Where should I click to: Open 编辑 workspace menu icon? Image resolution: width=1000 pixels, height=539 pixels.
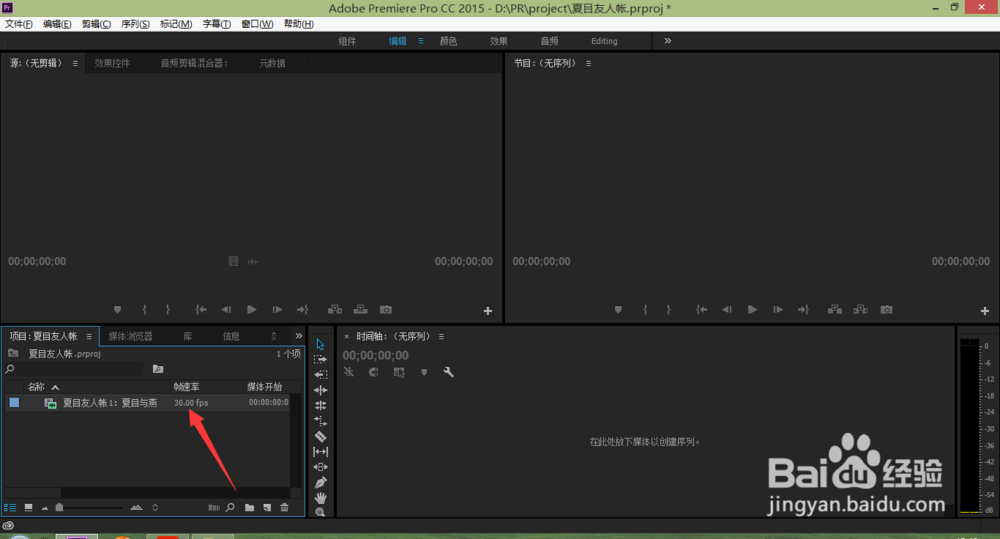[x=421, y=41]
